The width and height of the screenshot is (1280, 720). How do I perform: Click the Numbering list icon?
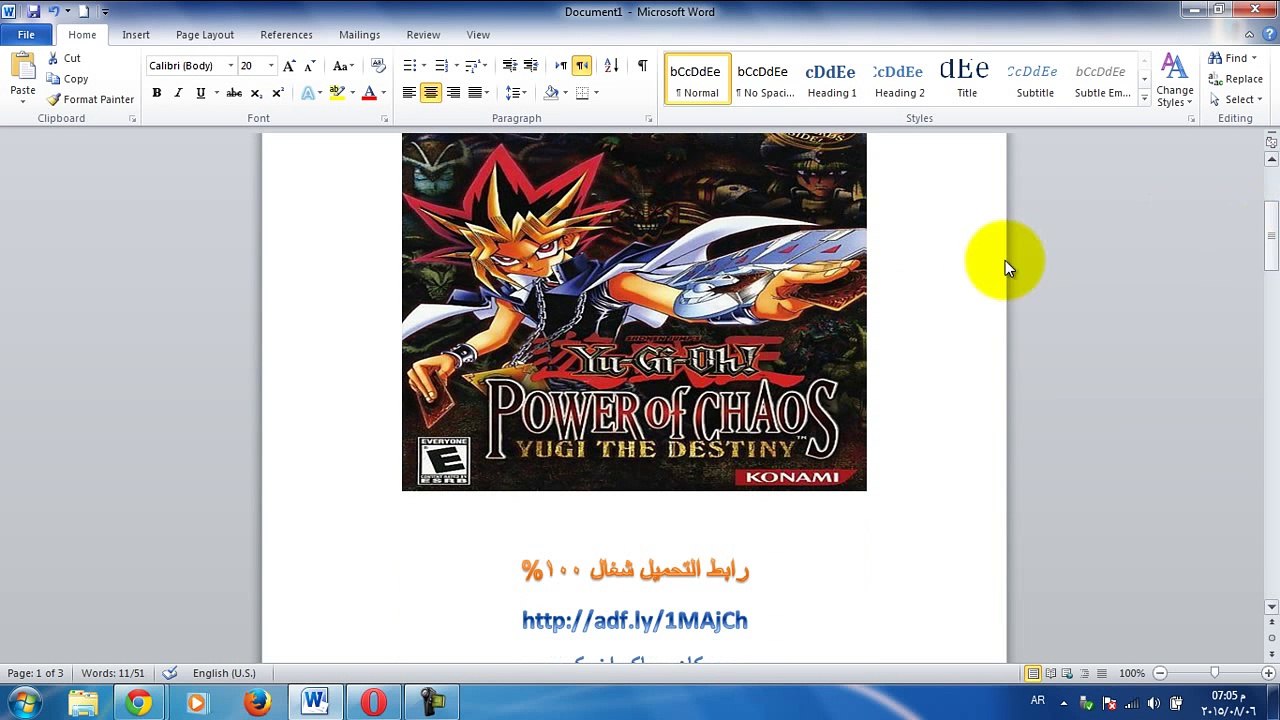441,66
